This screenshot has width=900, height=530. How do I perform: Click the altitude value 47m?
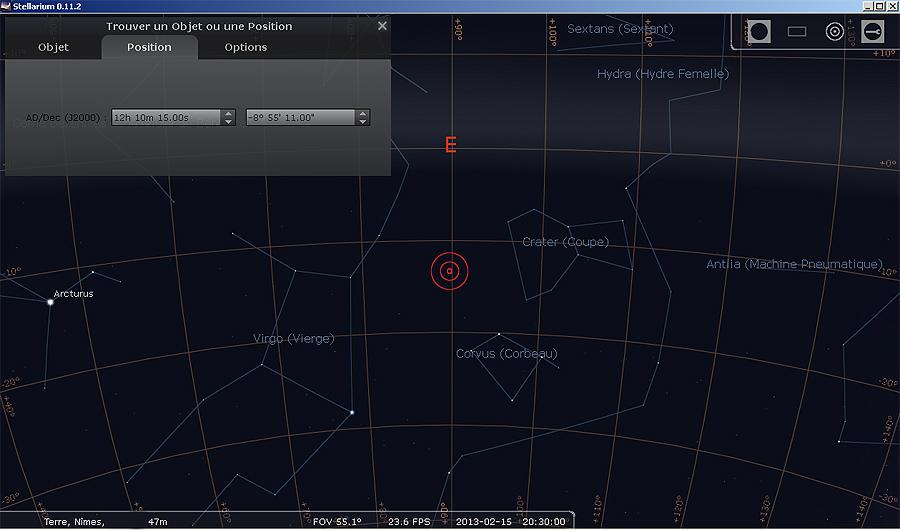click(x=158, y=521)
